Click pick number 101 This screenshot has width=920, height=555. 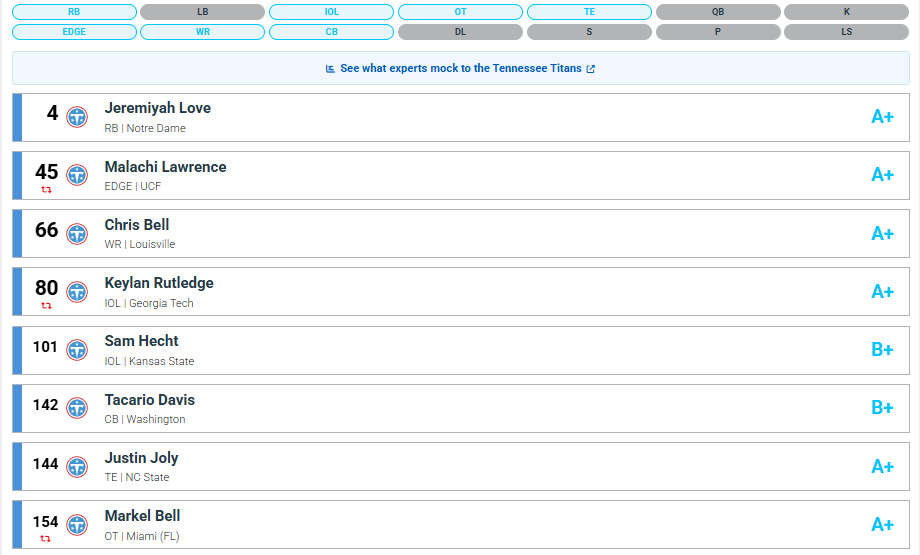45,347
